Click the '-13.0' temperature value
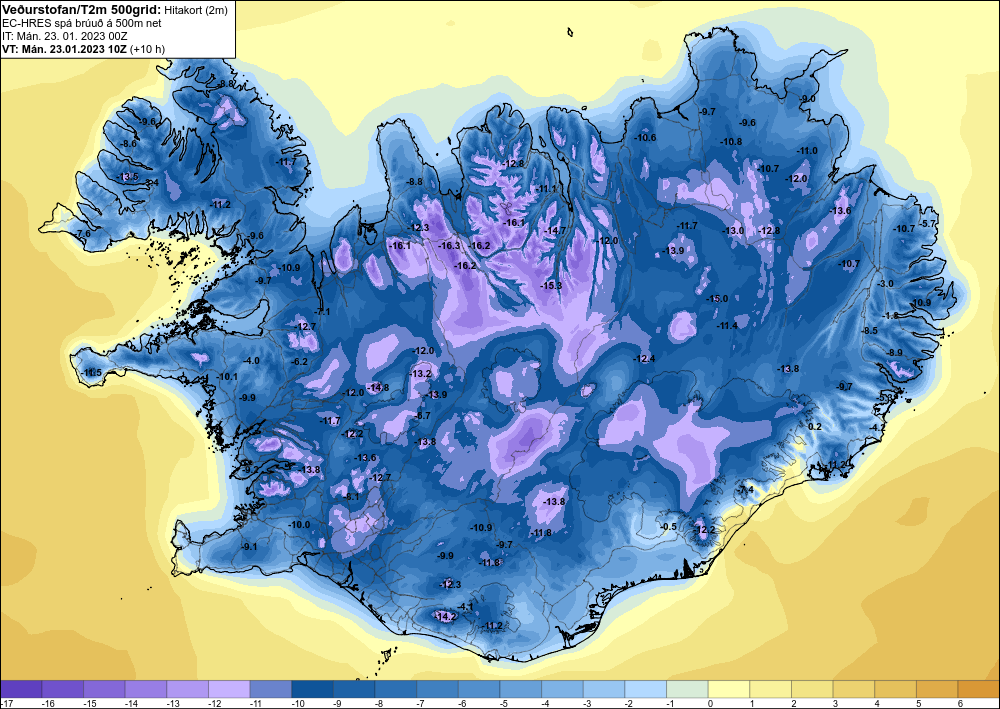 click(x=733, y=231)
